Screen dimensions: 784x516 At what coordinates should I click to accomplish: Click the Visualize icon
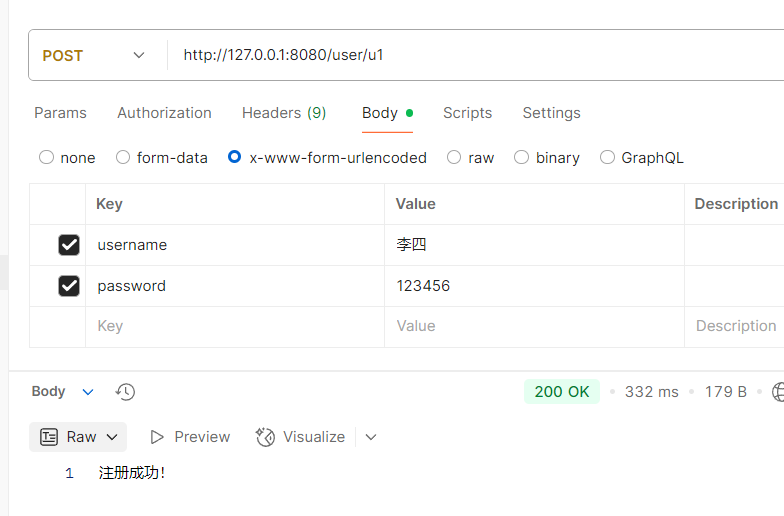point(265,437)
